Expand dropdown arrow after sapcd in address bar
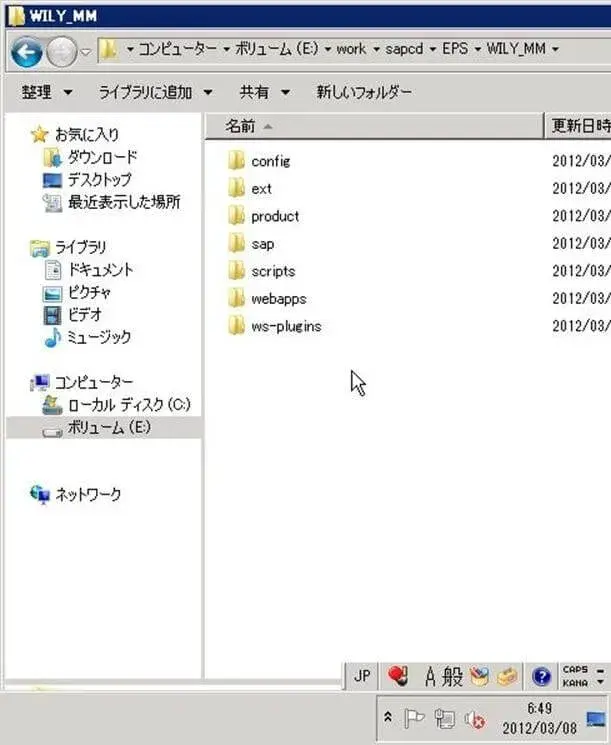 tap(432, 49)
